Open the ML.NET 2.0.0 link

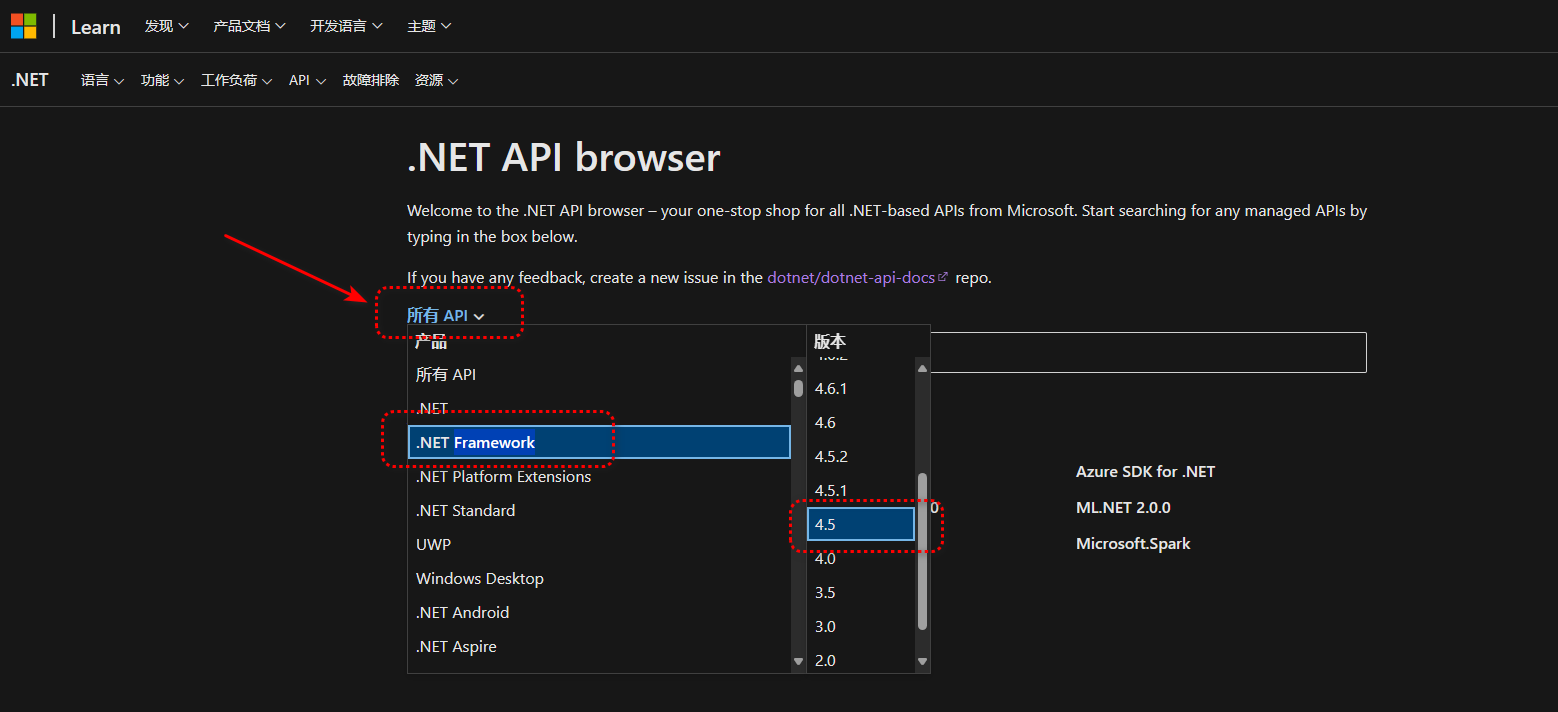click(x=1123, y=508)
